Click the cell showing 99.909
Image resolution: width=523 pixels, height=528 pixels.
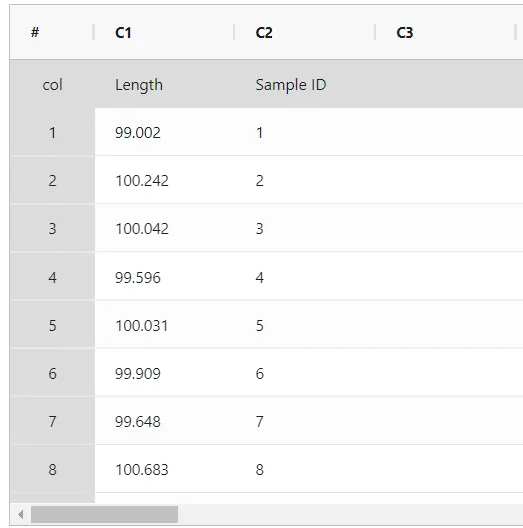(165, 373)
